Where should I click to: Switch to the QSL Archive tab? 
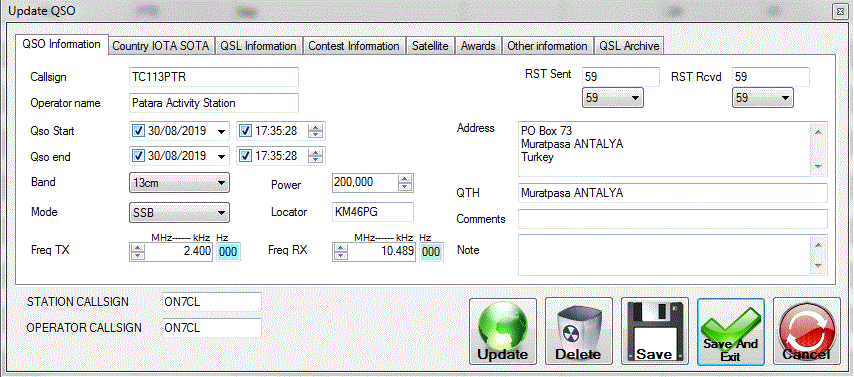(629, 46)
